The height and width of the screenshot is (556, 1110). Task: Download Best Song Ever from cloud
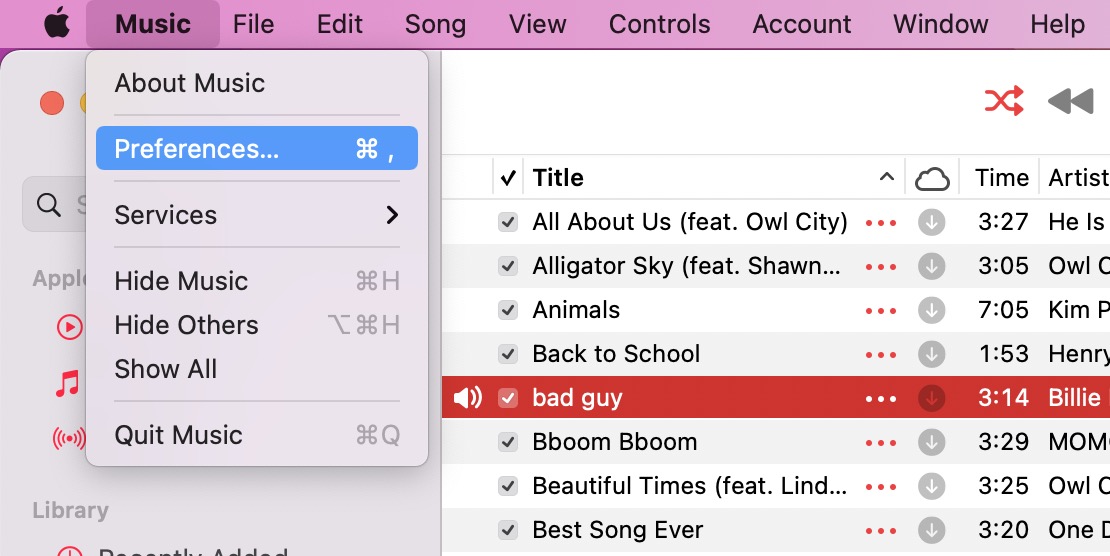(931, 530)
